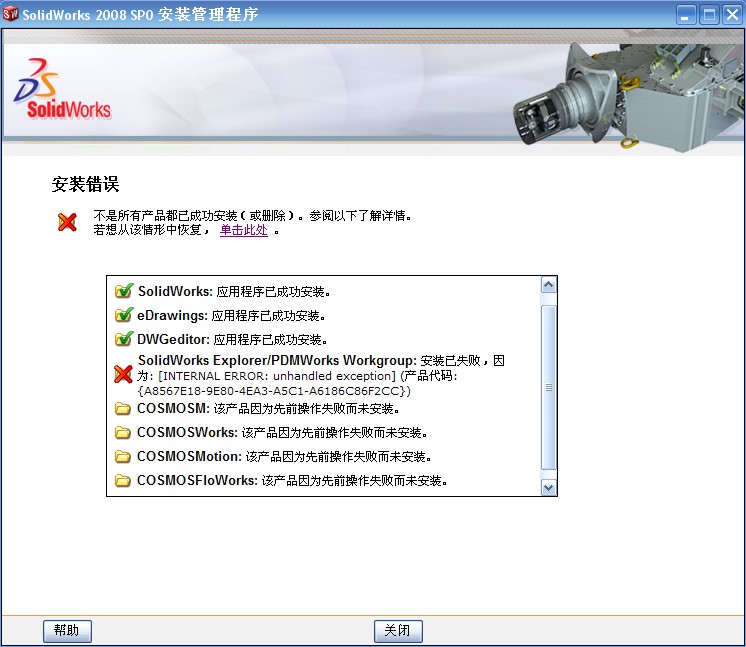The width and height of the screenshot is (746, 647).
Task: Click the 帮助 help button
Action: click(x=67, y=631)
